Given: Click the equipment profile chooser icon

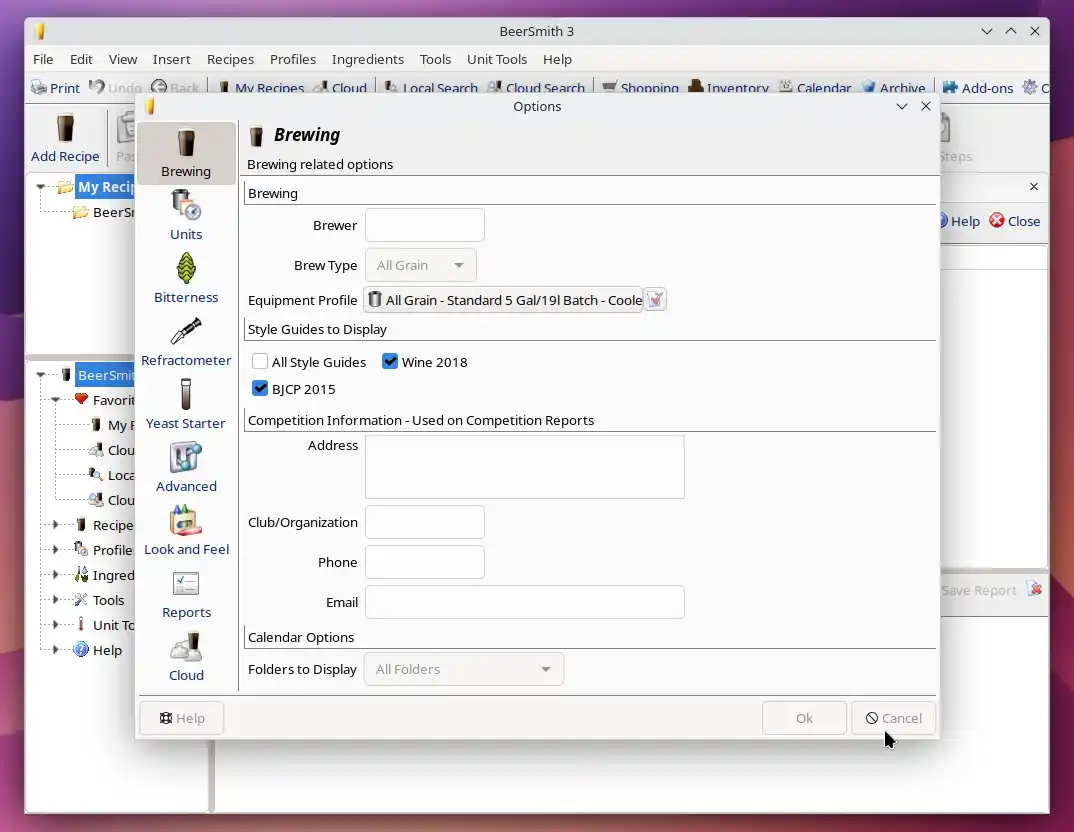Looking at the screenshot, I should (x=655, y=300).
